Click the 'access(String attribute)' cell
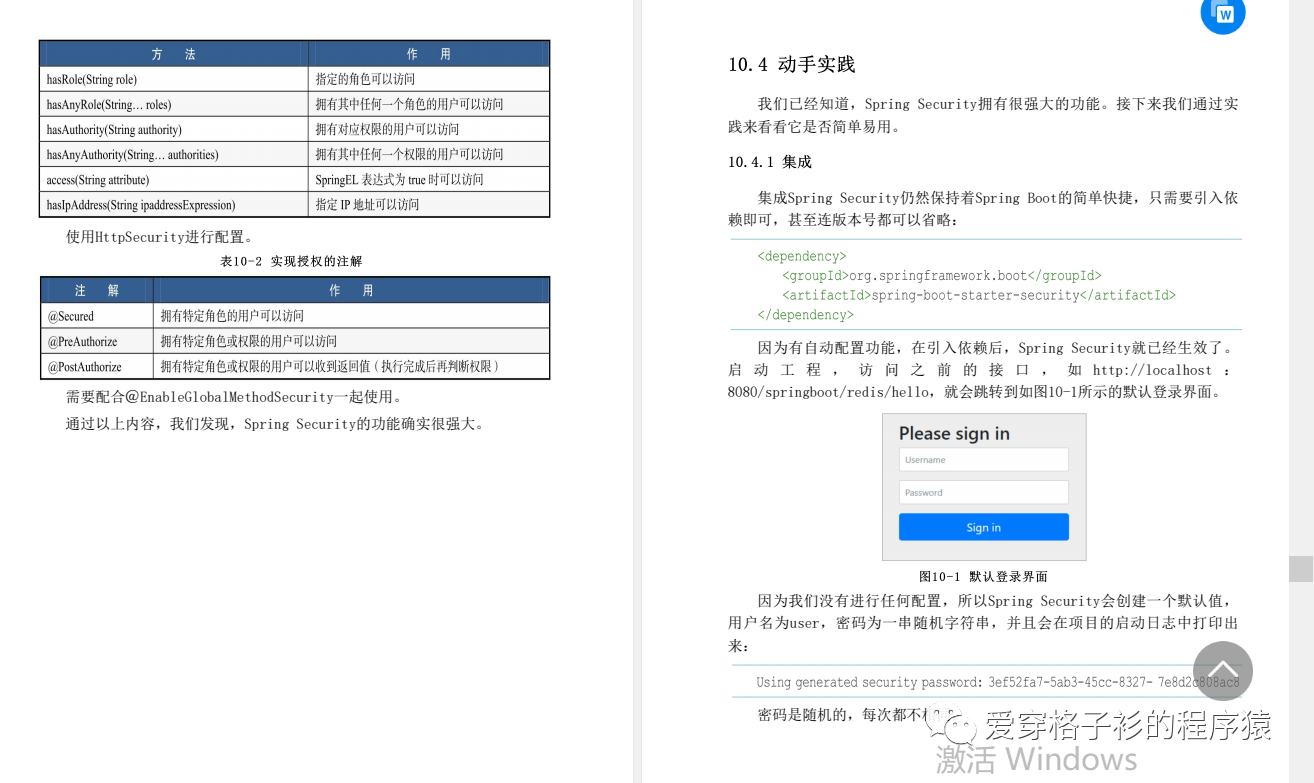The width and height of the screenshot is (1314, 783). pyautogui.click(x=174, y=179)
